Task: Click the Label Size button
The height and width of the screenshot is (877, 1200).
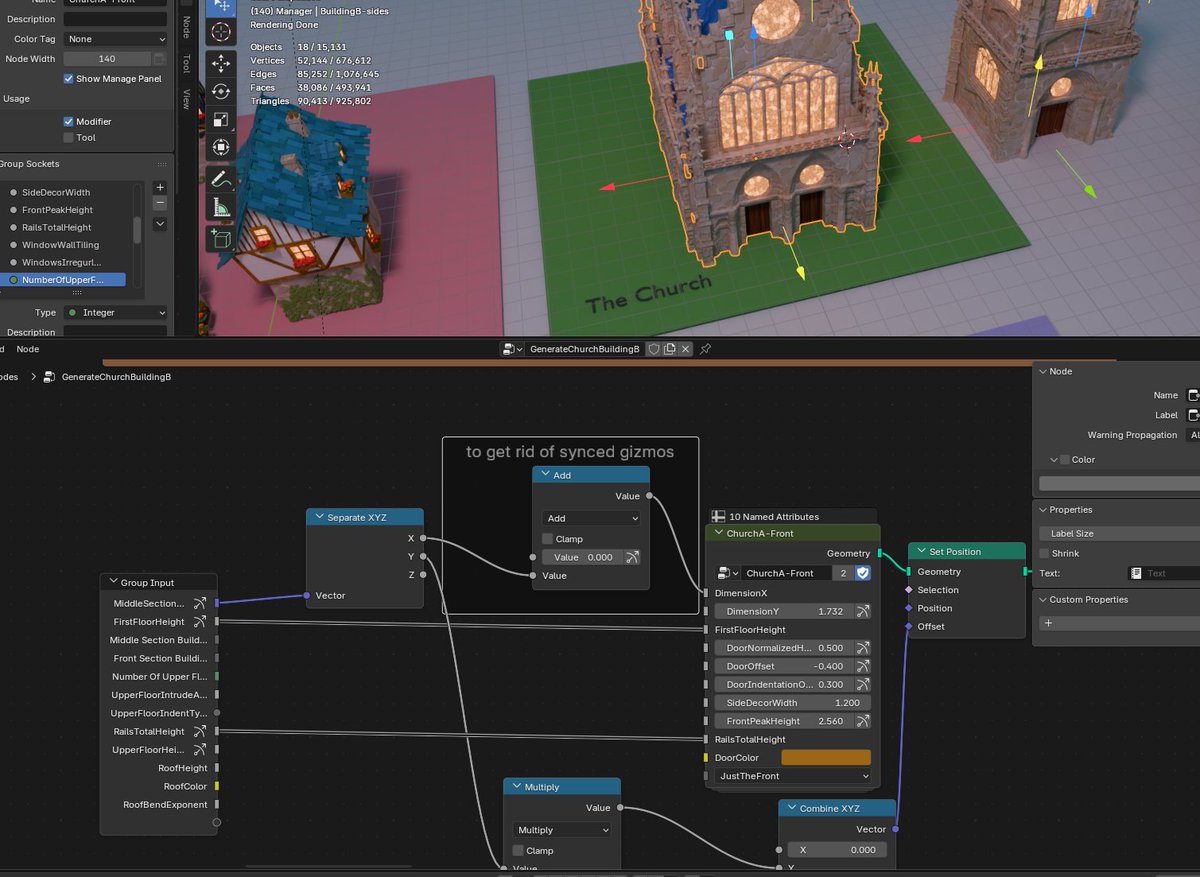Action: pyautogui.click(x=1119, y=534)
